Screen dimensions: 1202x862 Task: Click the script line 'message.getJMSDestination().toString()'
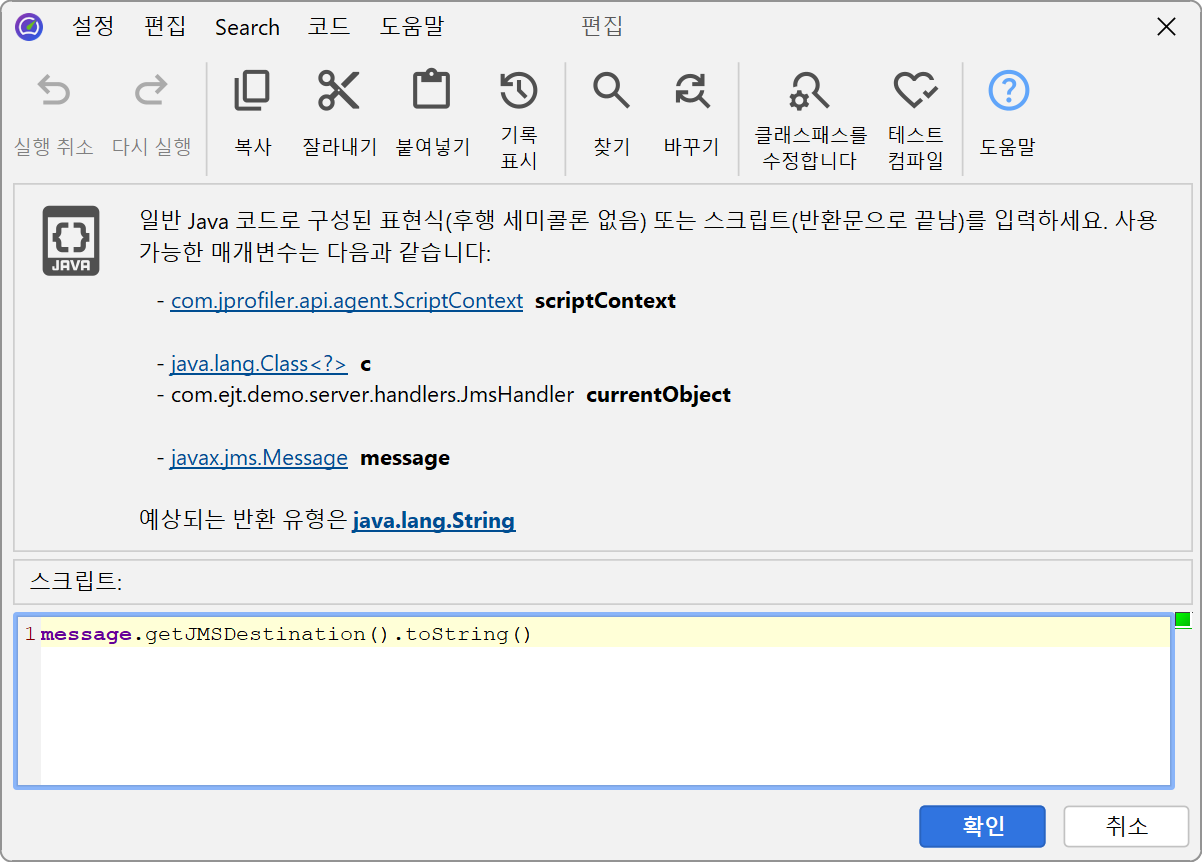coord(287,634)
